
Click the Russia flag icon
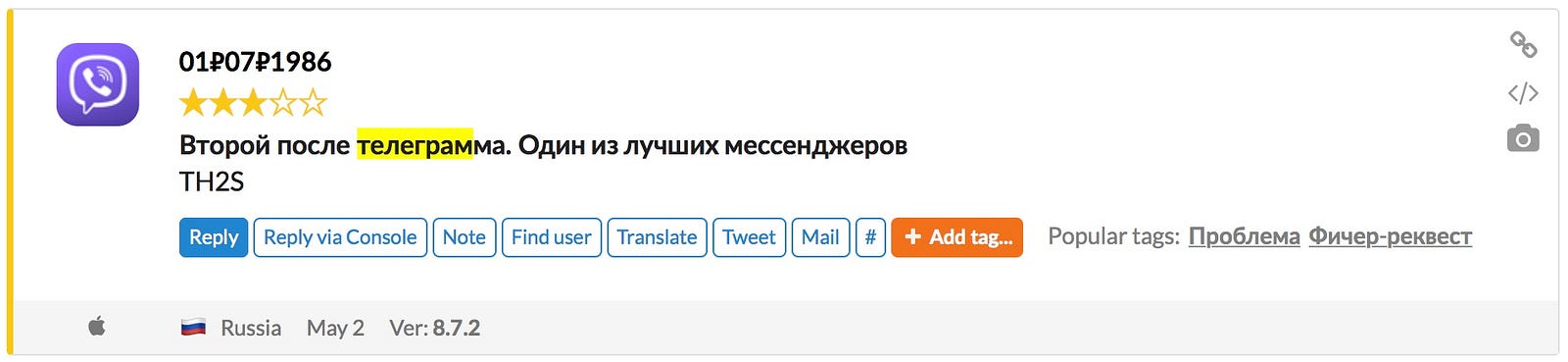pos(193,328)
